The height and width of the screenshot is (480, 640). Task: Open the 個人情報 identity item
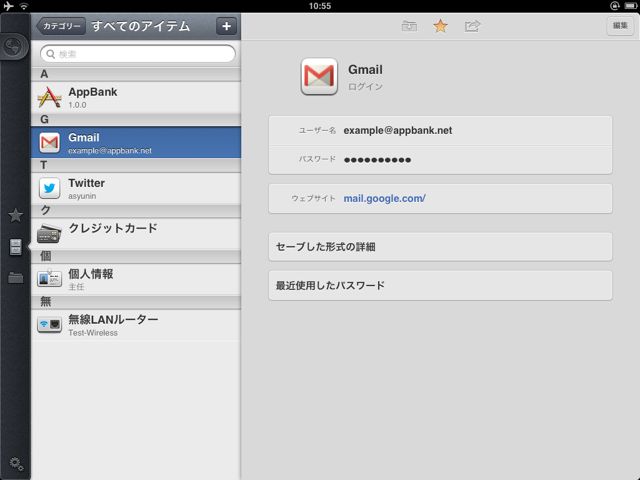pyautogui.click(x=136, y=280)
